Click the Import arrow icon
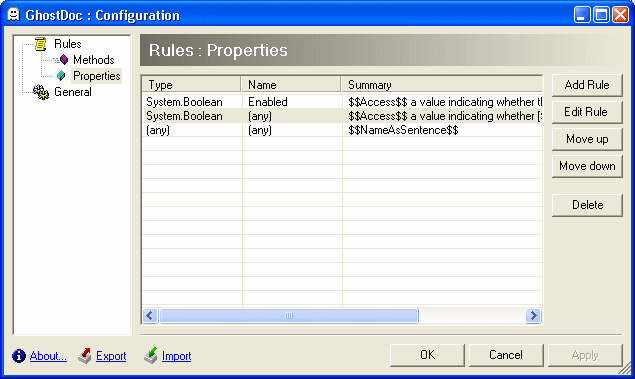 tap(151, 356)
